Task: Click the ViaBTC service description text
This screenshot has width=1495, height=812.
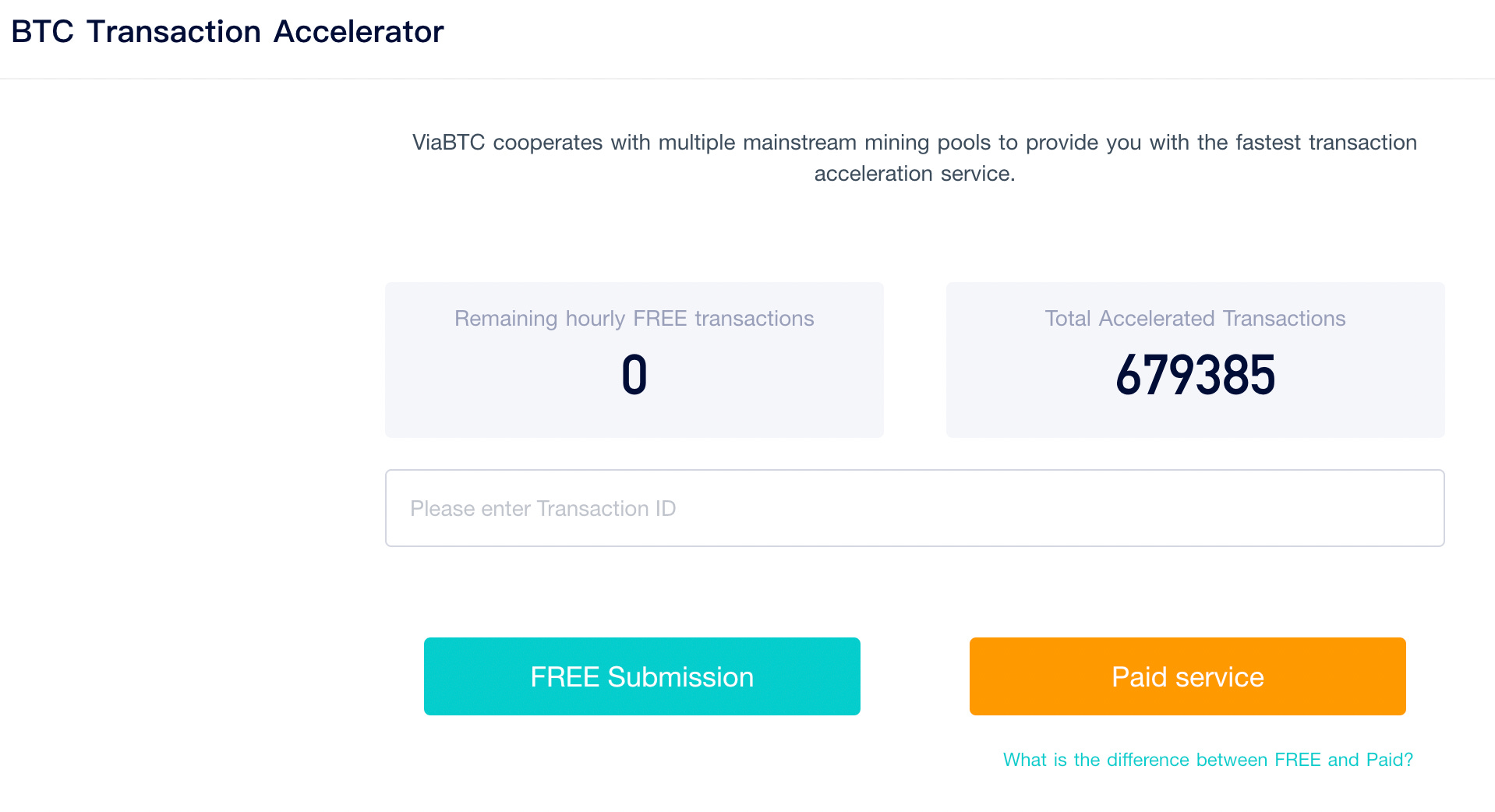Action: pyautogui.click(x=914, y=157)
